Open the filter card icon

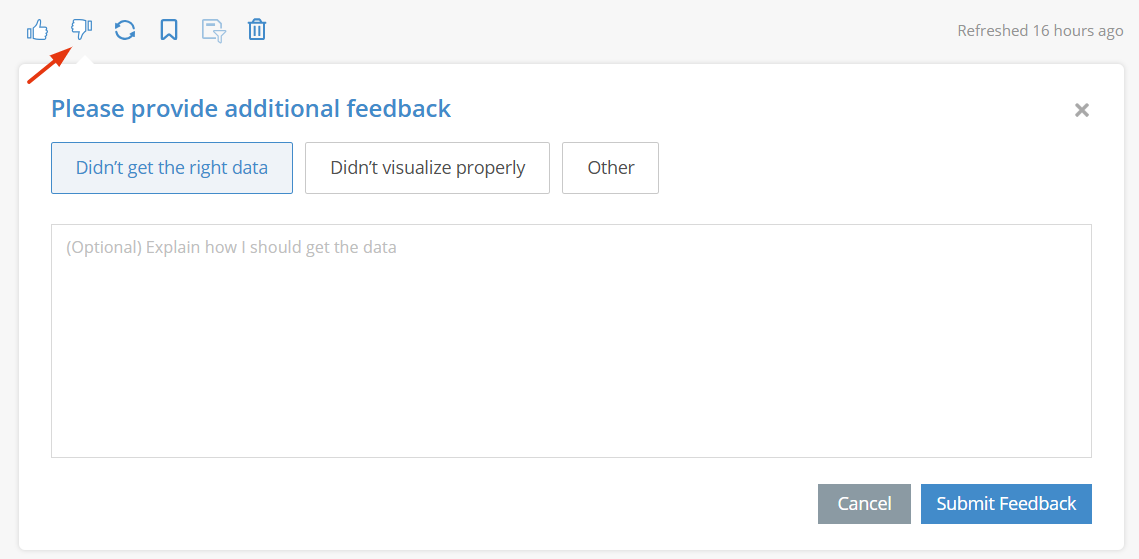point(214,30)
